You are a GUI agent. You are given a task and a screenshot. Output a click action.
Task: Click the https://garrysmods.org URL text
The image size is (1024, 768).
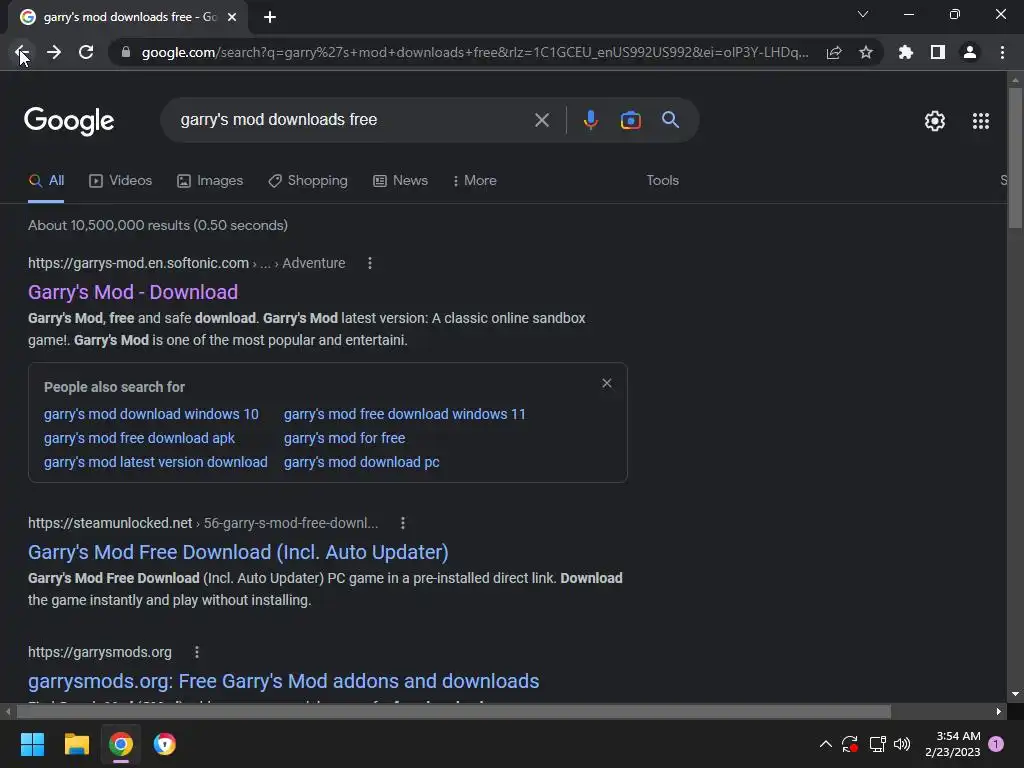click(x=100, y=652)
